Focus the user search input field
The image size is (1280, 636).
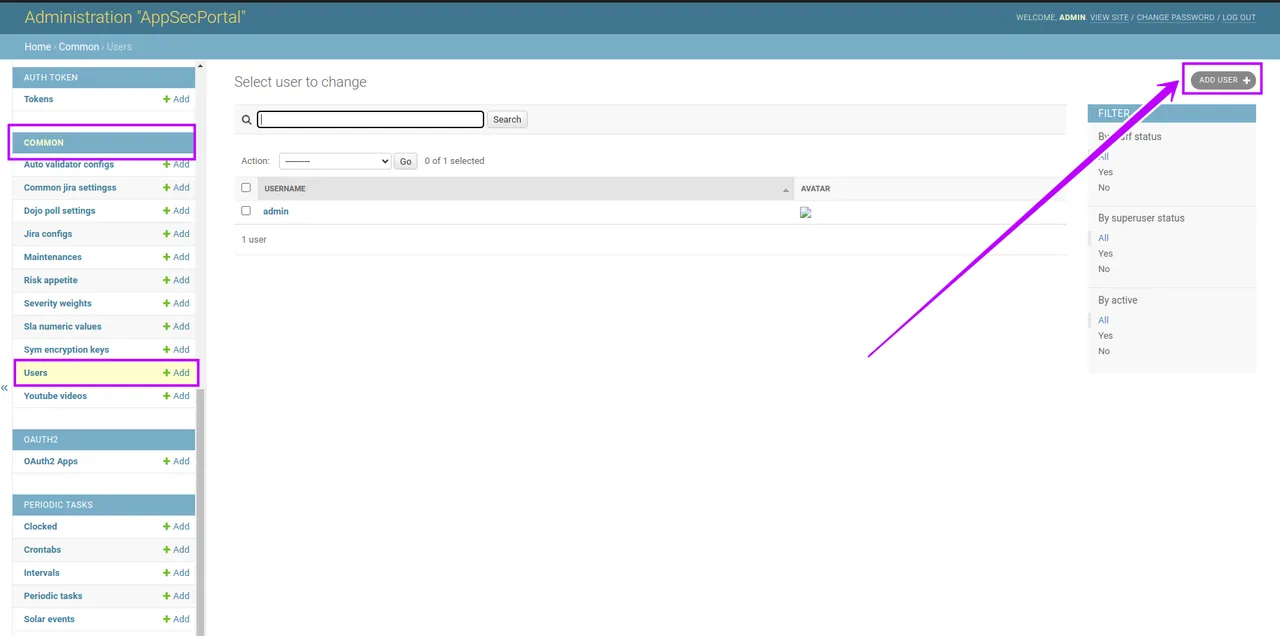pos(370,119)
